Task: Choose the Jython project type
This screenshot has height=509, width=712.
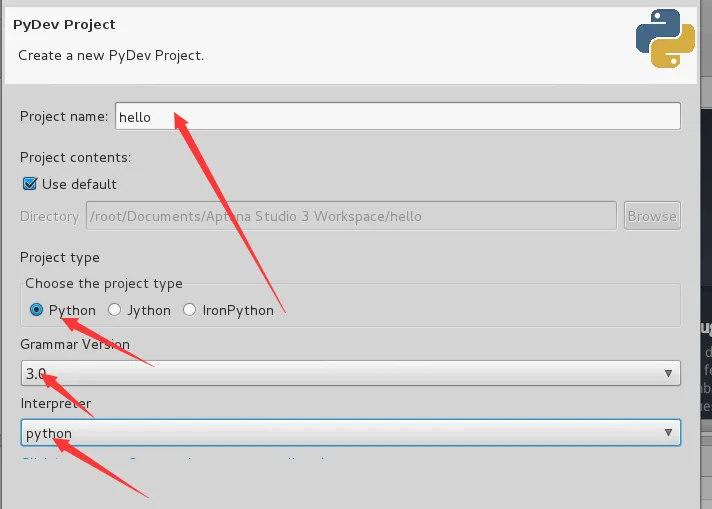Action: pyautogui.click(x=115, y=310)
